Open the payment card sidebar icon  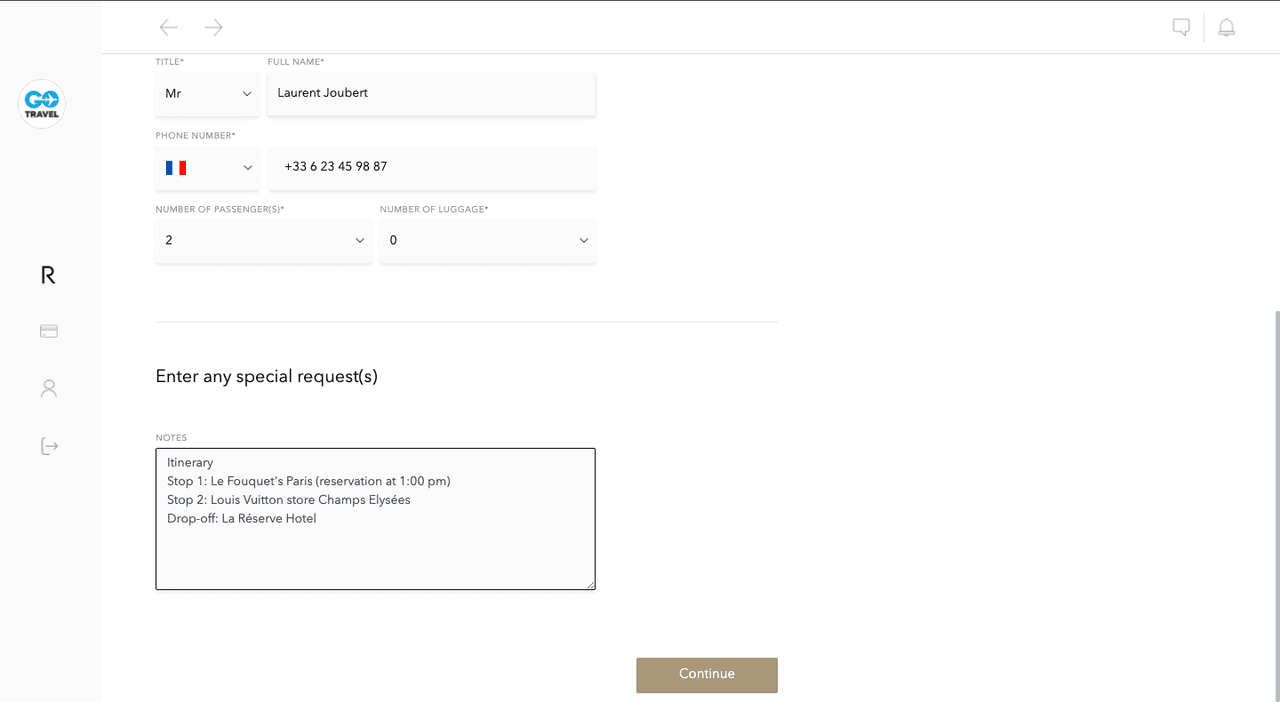coord(49,331)
